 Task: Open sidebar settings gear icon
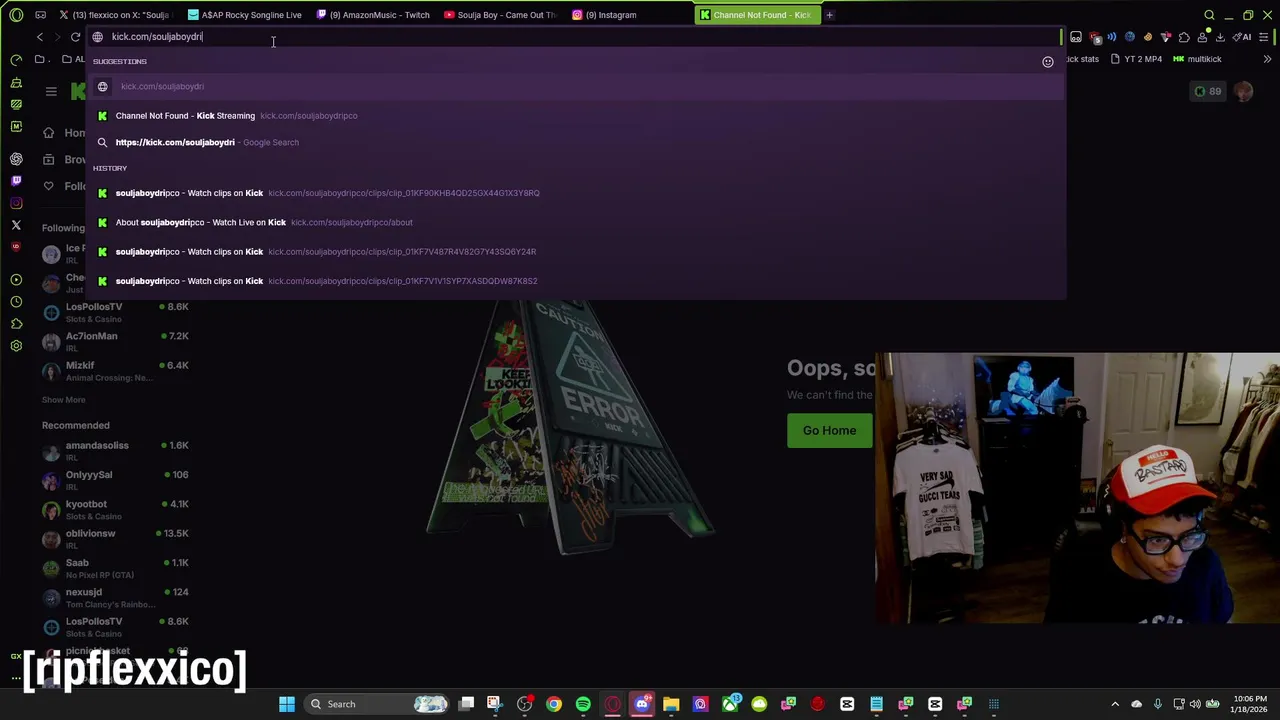point(16,346)
